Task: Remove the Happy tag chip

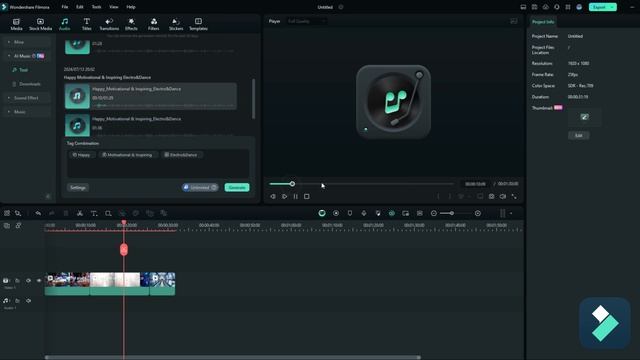Action: tap(82, 155)
